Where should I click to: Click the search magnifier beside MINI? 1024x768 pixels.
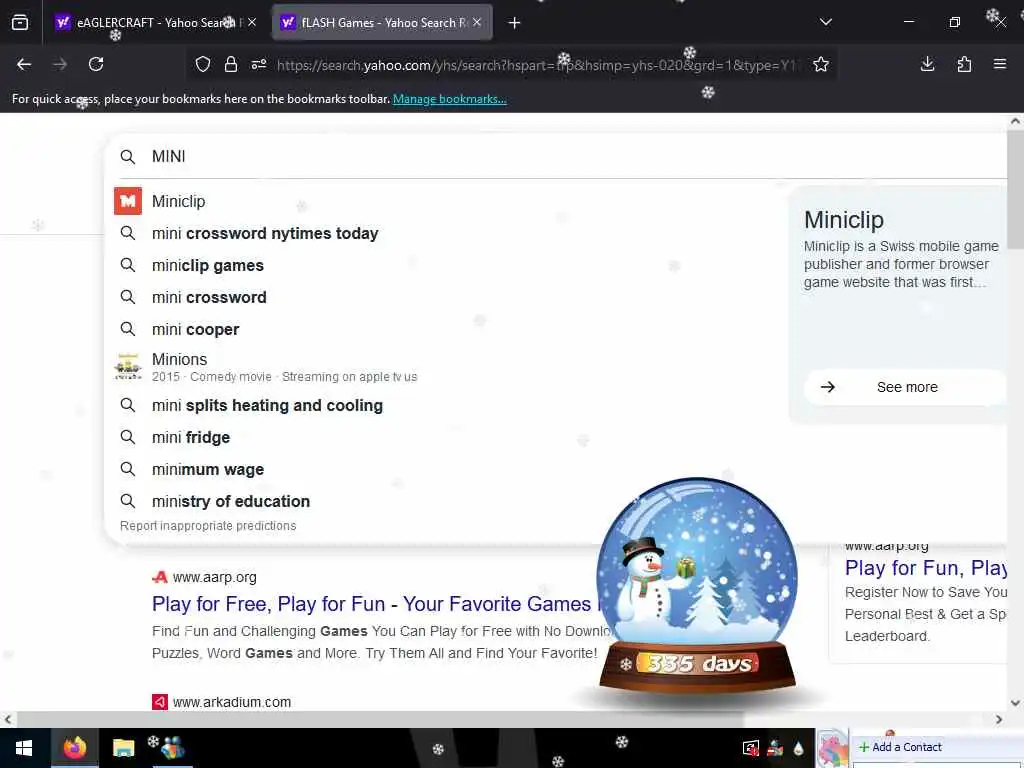128,157
